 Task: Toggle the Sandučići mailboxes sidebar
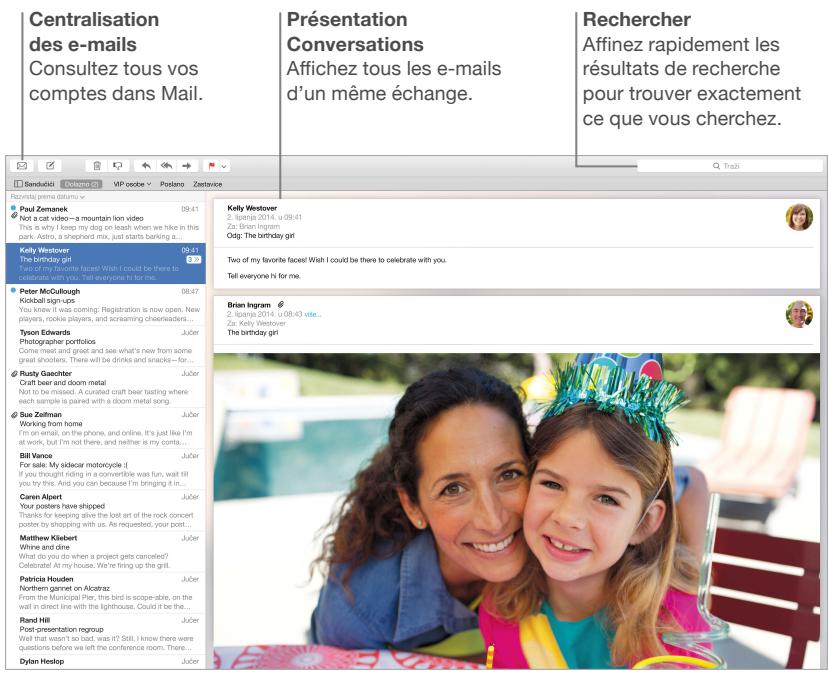coord(34,184)
